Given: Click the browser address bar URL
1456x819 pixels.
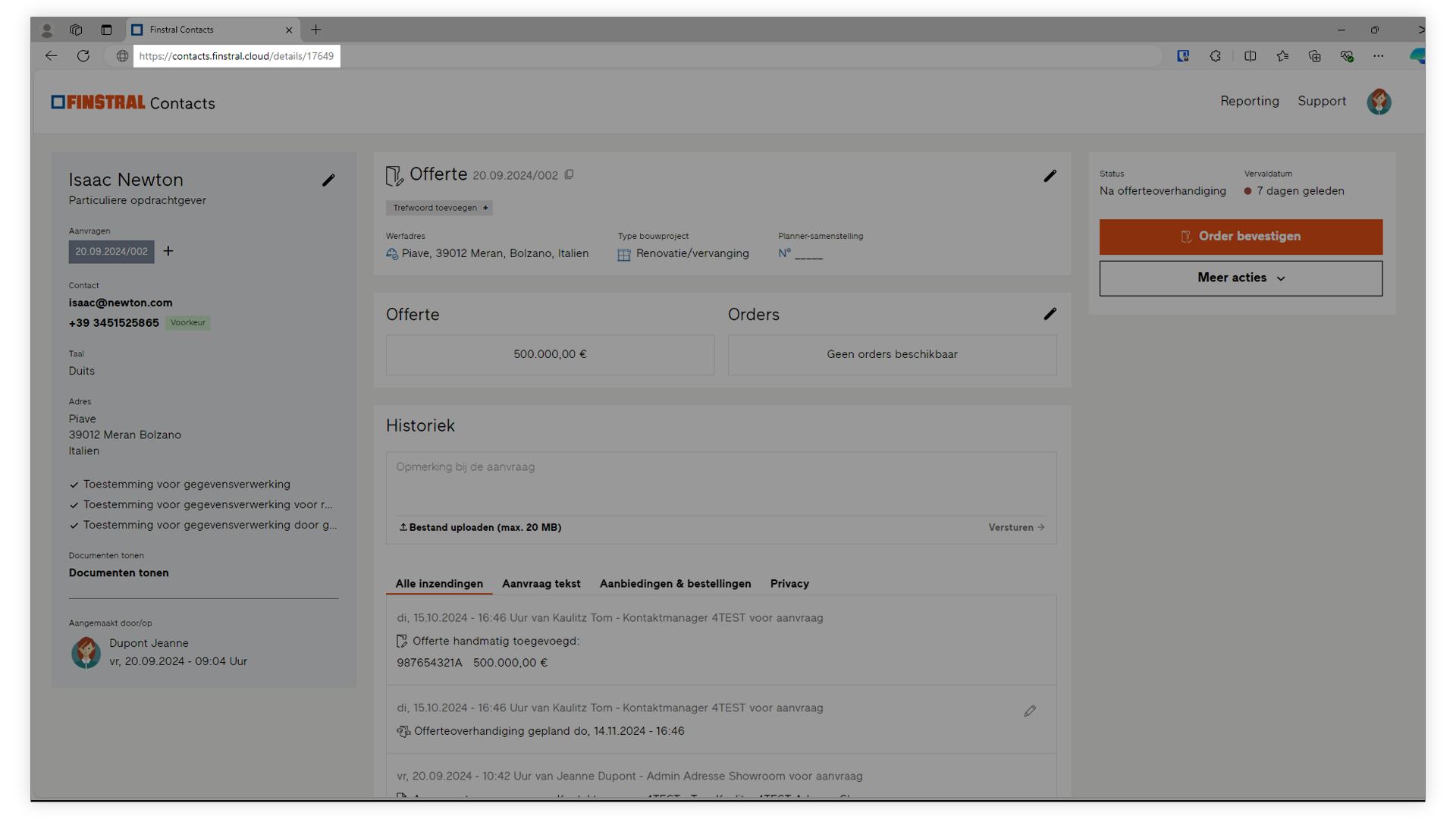Looking at the screenshot, I should [x=237, y=56].
